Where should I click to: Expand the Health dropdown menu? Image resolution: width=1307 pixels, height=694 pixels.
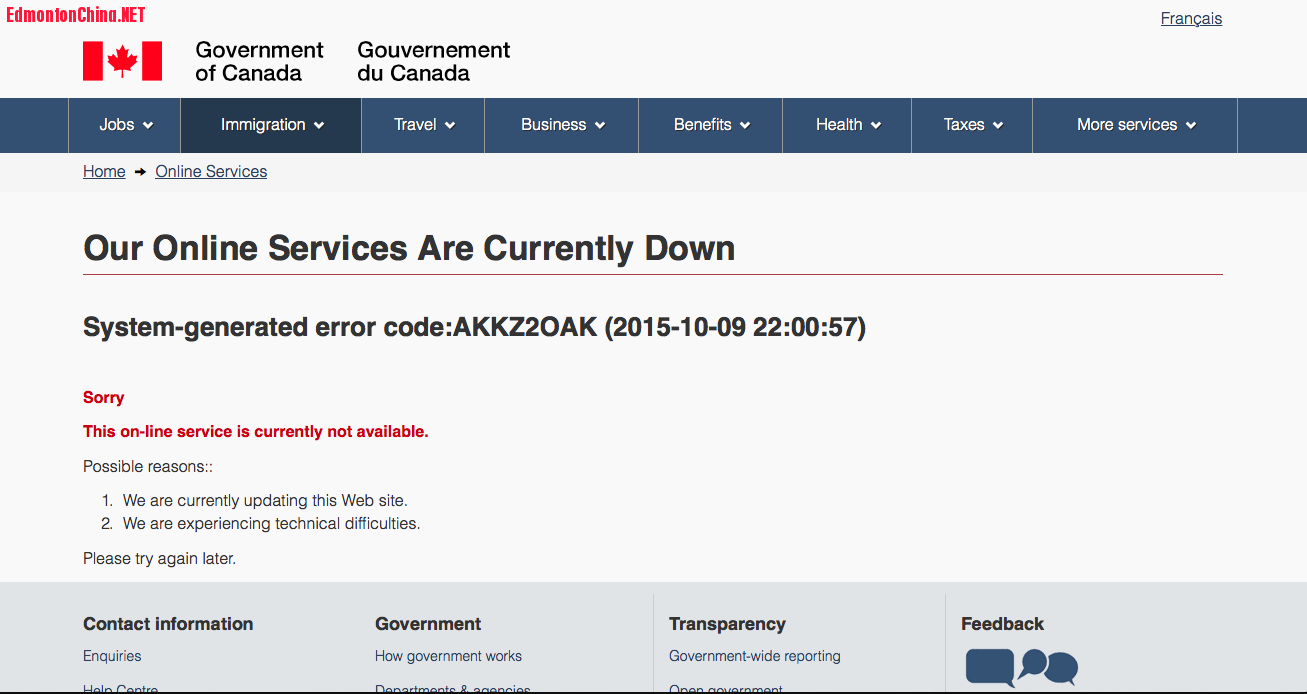pos(846,125)
